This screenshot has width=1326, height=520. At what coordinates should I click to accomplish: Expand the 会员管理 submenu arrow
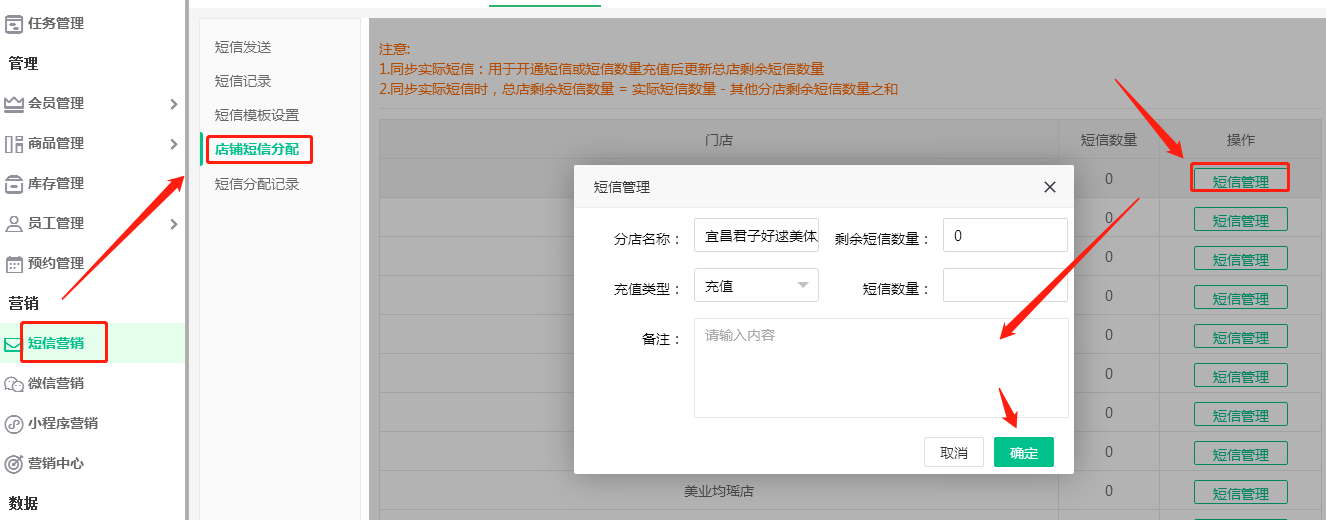(x=173, y=103)
